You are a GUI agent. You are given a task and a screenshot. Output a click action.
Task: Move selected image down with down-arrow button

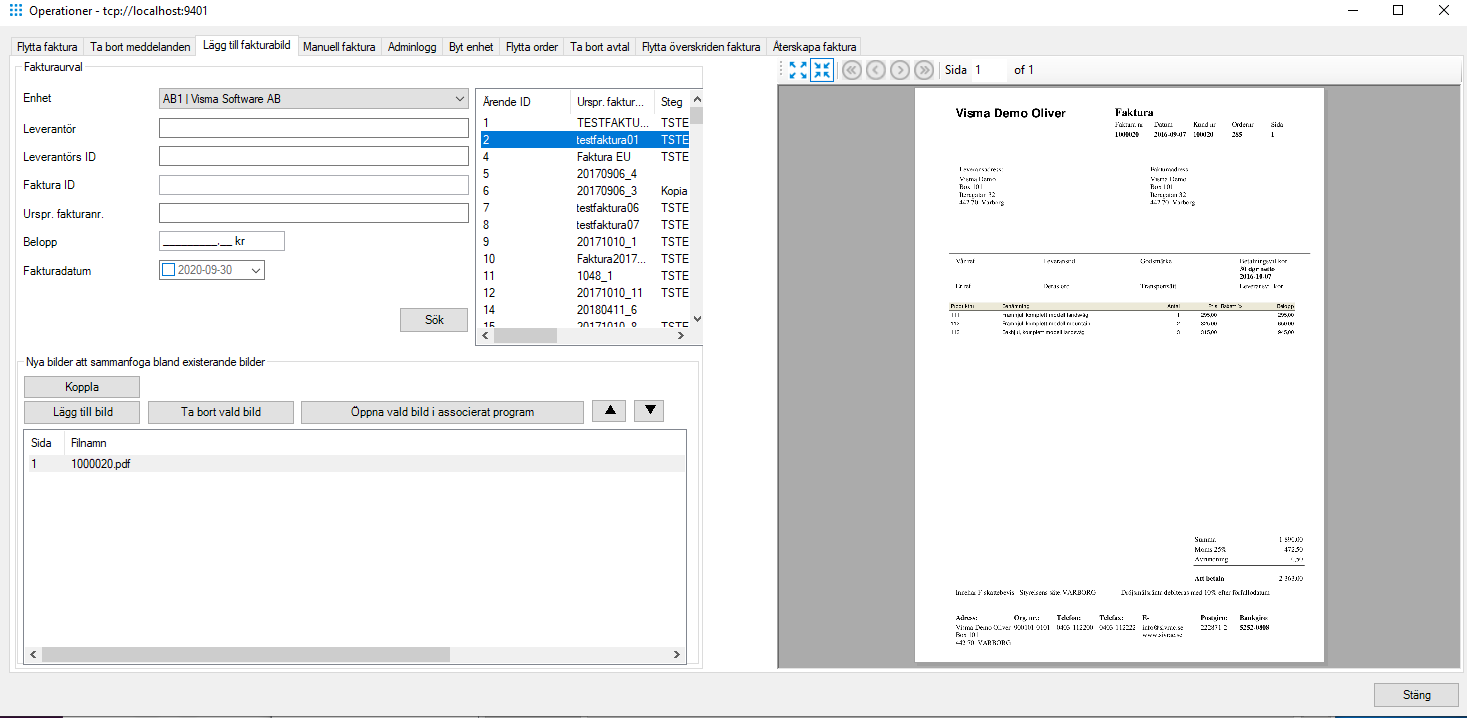pyautogui.click(x=648, y=411)
